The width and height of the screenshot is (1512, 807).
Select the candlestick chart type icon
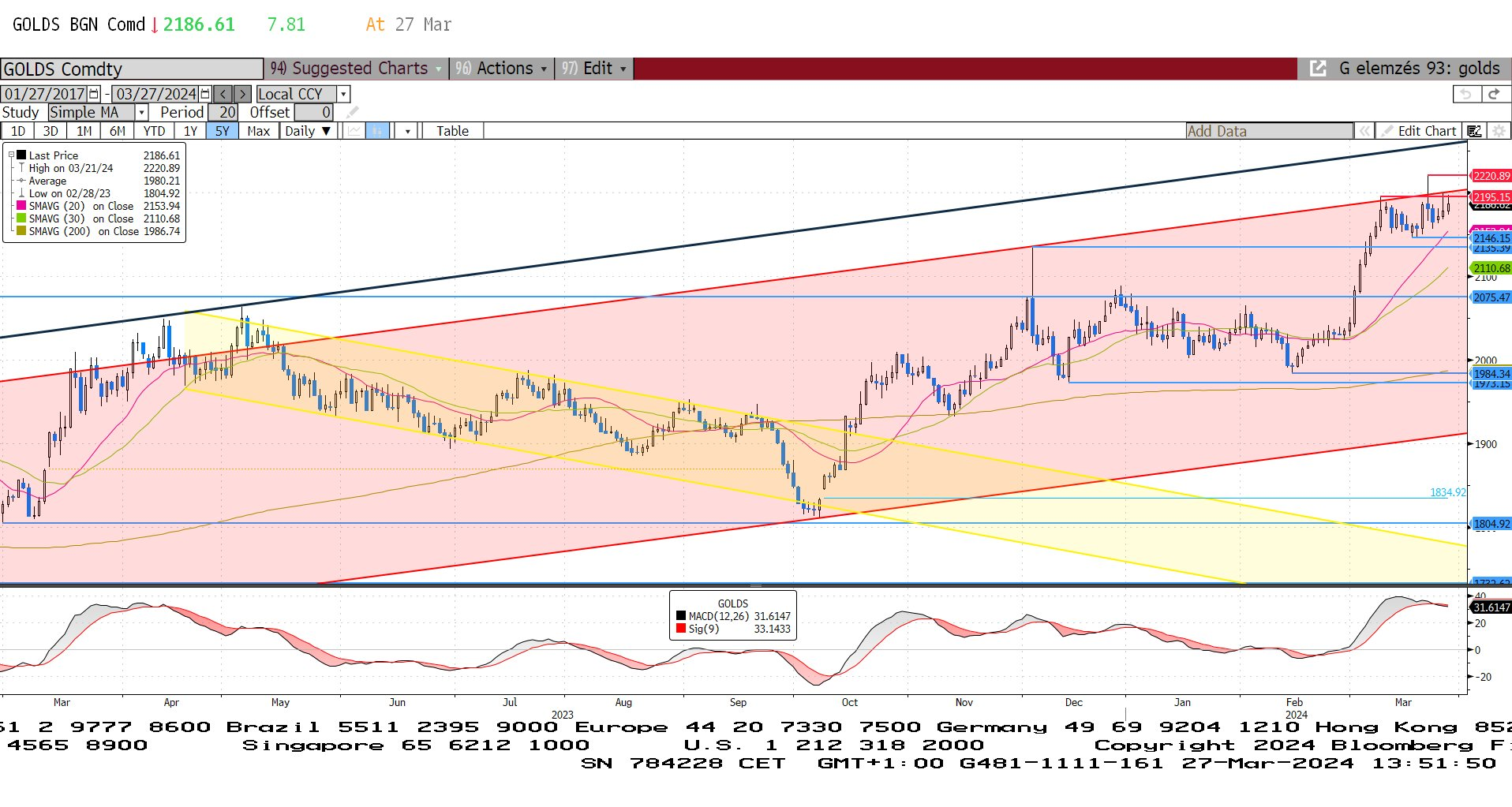click(378, 131)
